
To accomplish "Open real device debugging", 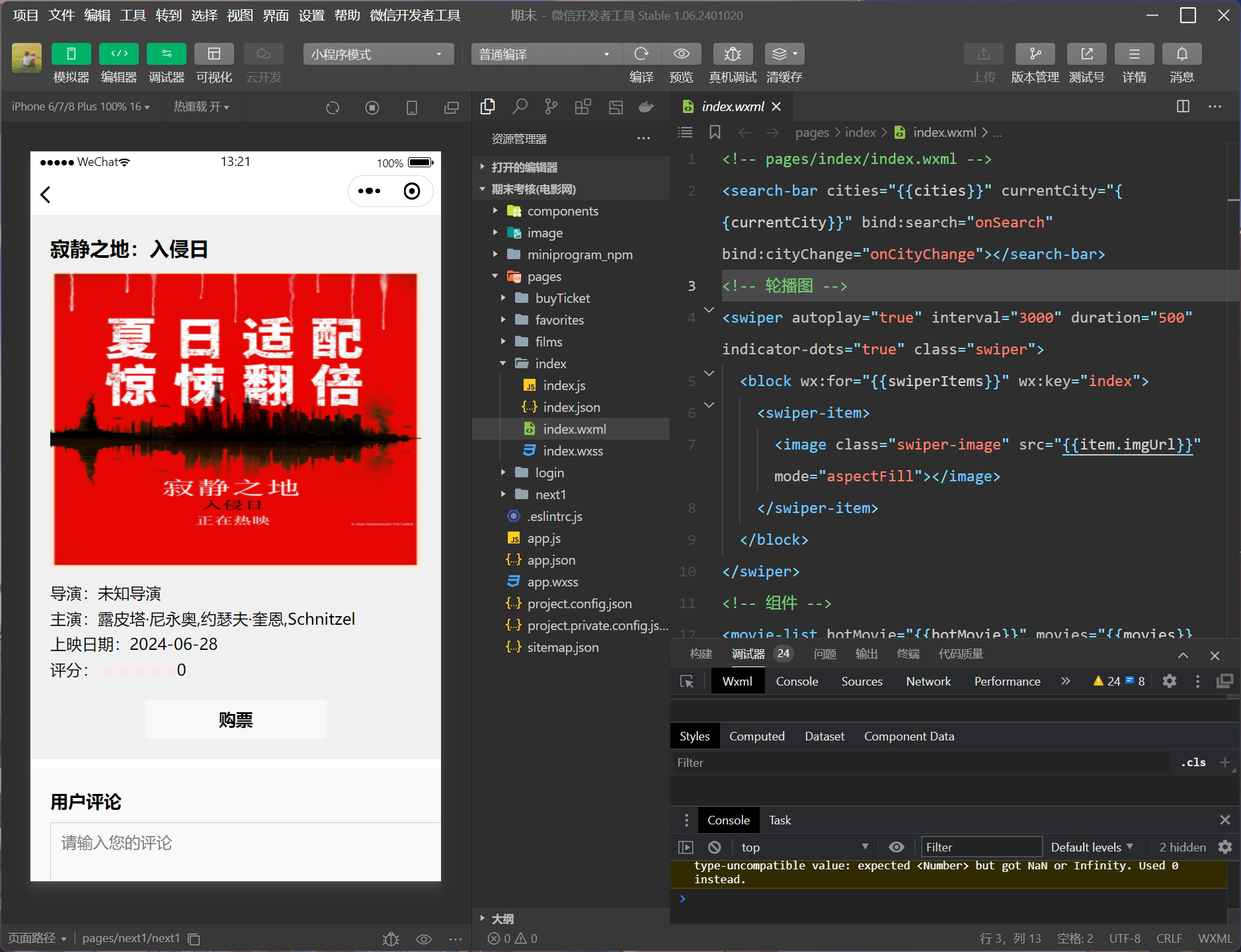I will click(x=733, y=54).
